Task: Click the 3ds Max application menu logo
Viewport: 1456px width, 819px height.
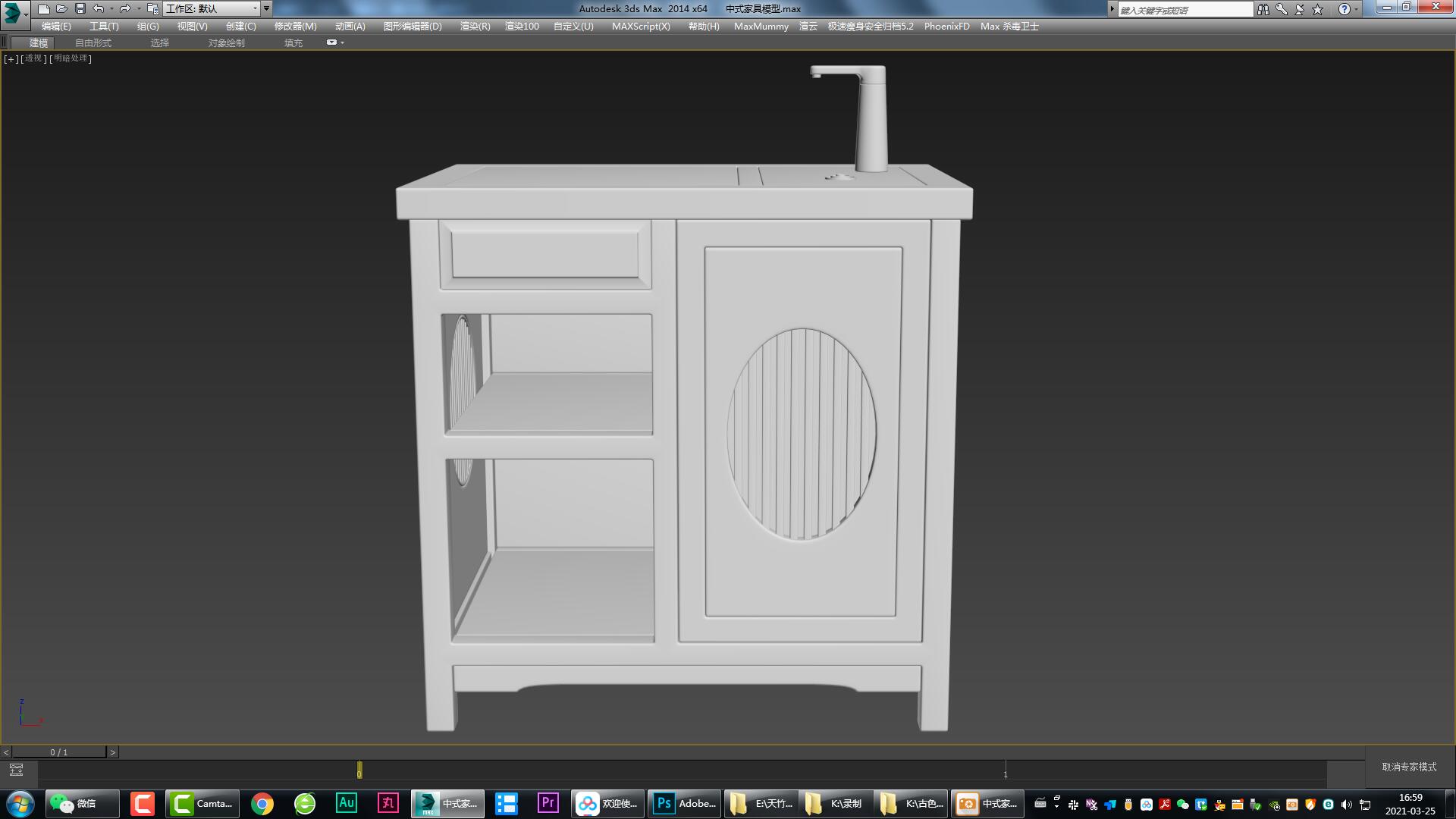Action: [11, 8]
